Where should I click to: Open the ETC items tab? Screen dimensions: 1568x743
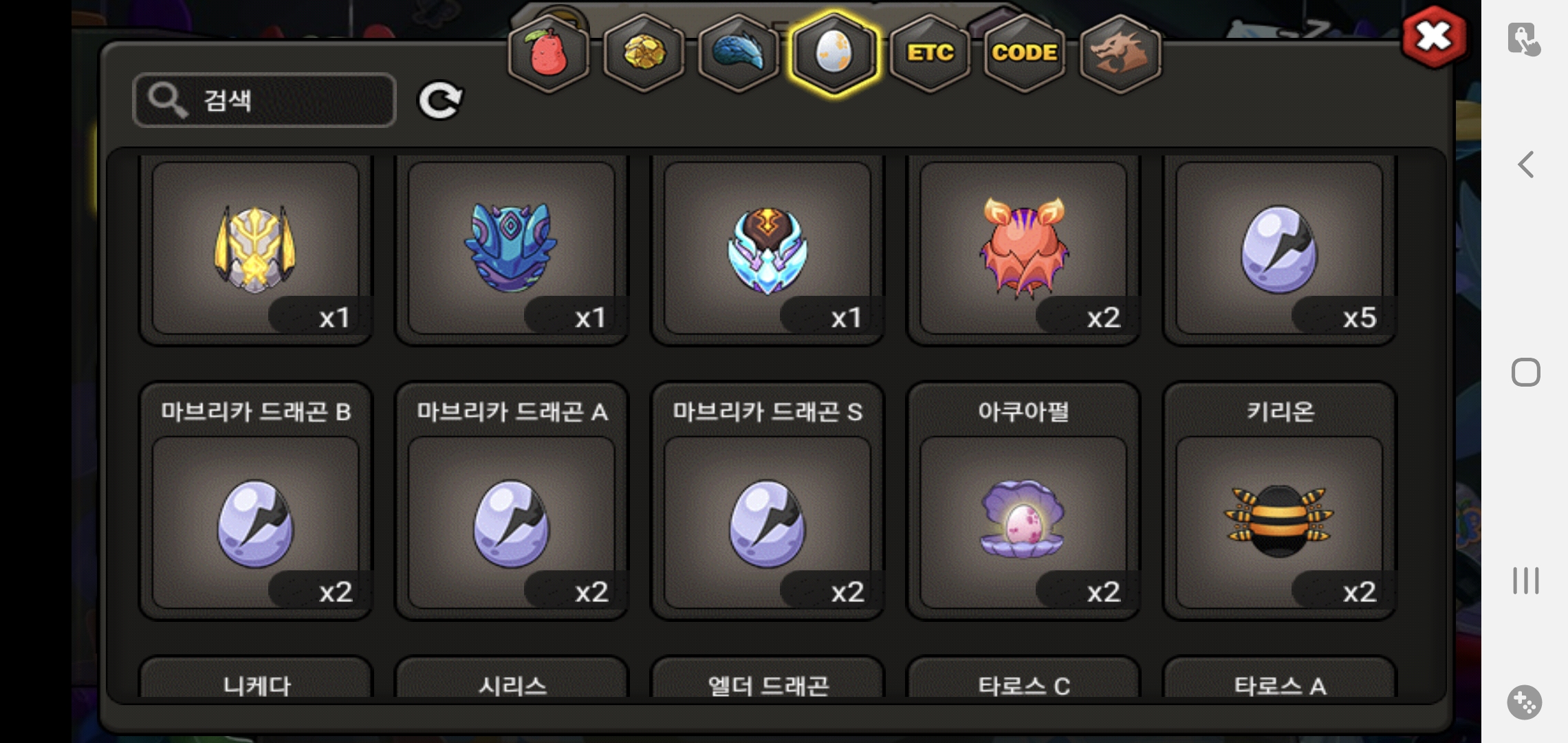tap(929, 54)
